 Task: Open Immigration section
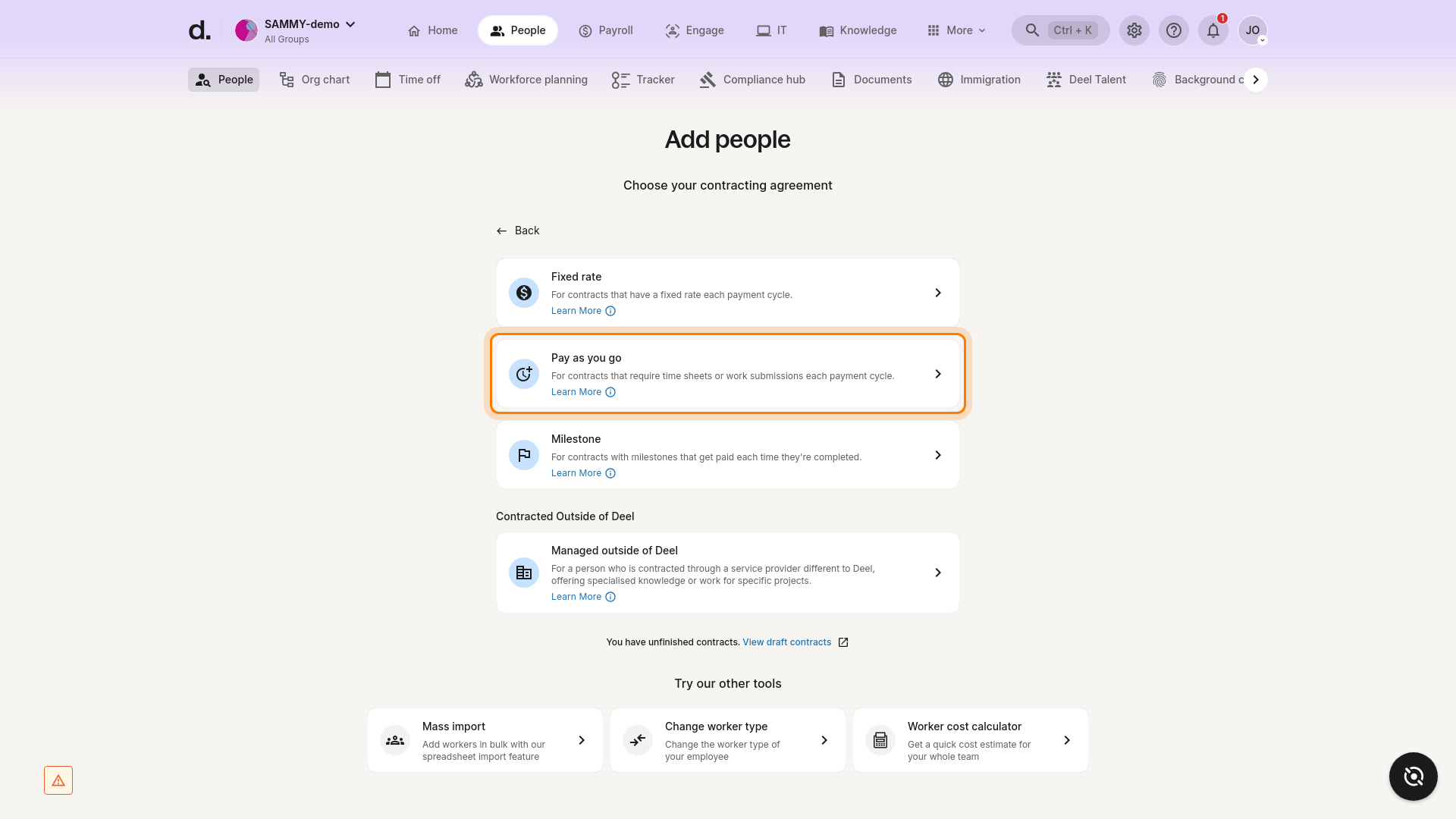click(979, 80)
